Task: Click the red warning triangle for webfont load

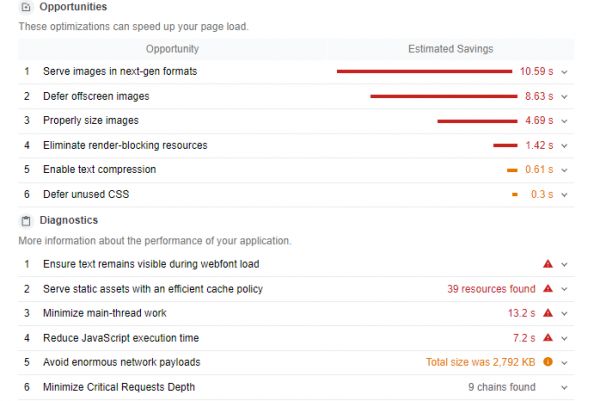Action: coord(548,264)
